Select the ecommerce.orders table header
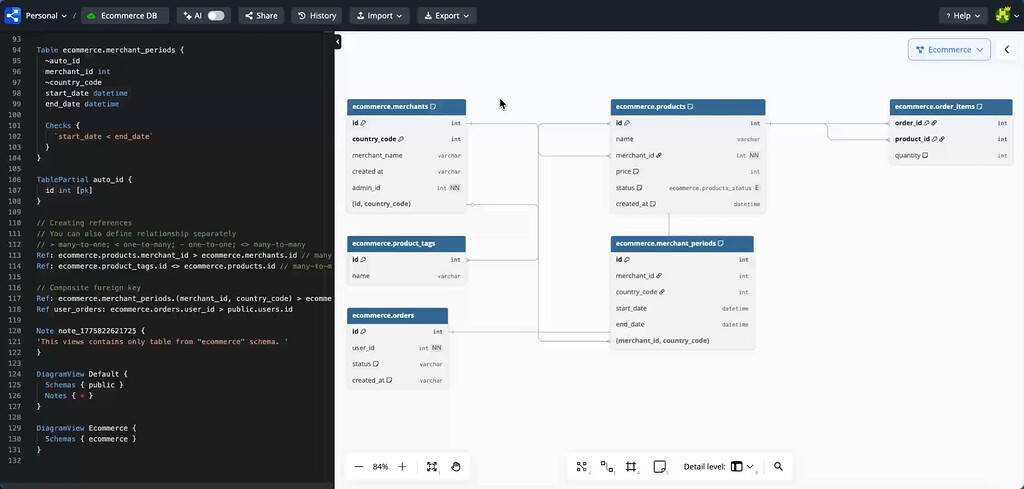Screen dimensions: 1024x489 coord(397,315)
